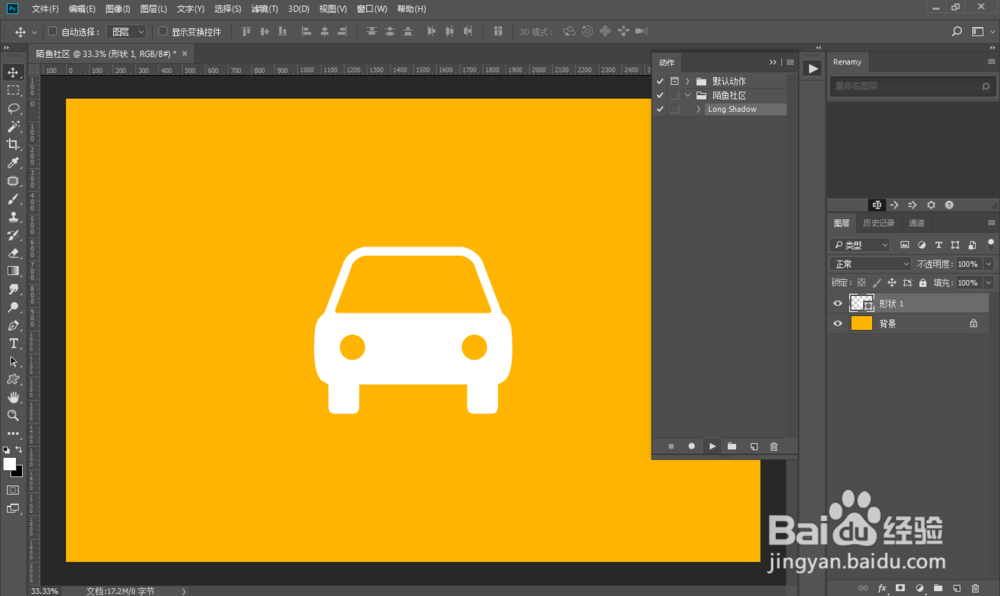Open the Renamy settings gear
This screenshot has width=1000, height=596.
(930, 205)
